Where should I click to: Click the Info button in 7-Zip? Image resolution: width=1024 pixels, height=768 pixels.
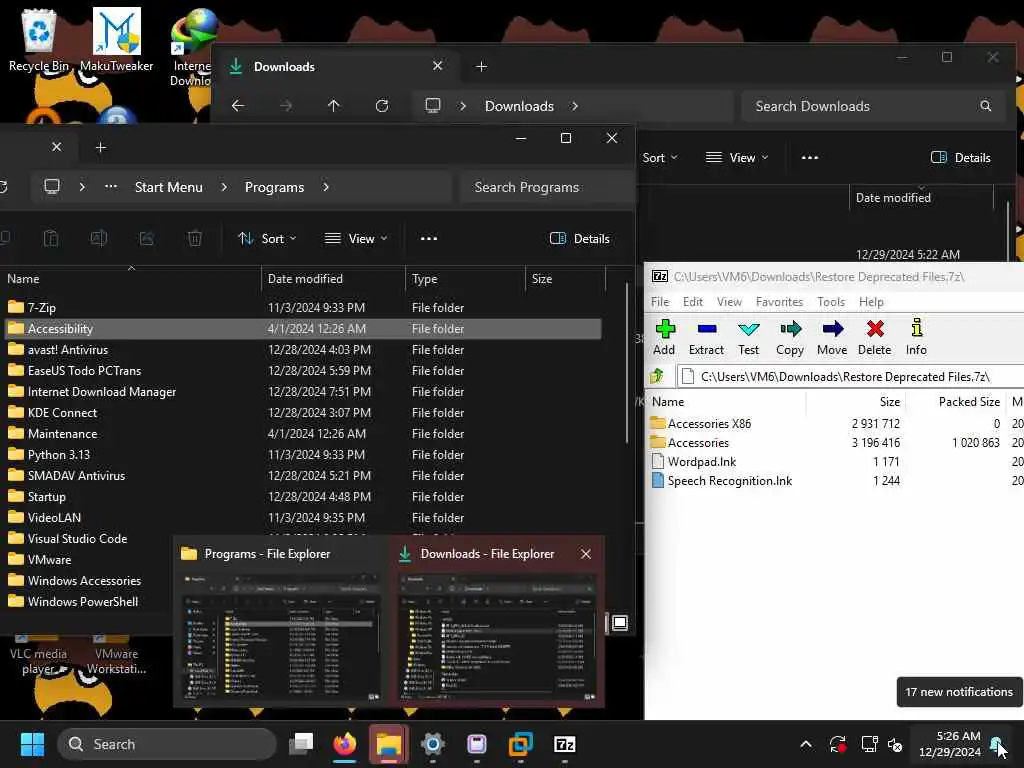916,337
